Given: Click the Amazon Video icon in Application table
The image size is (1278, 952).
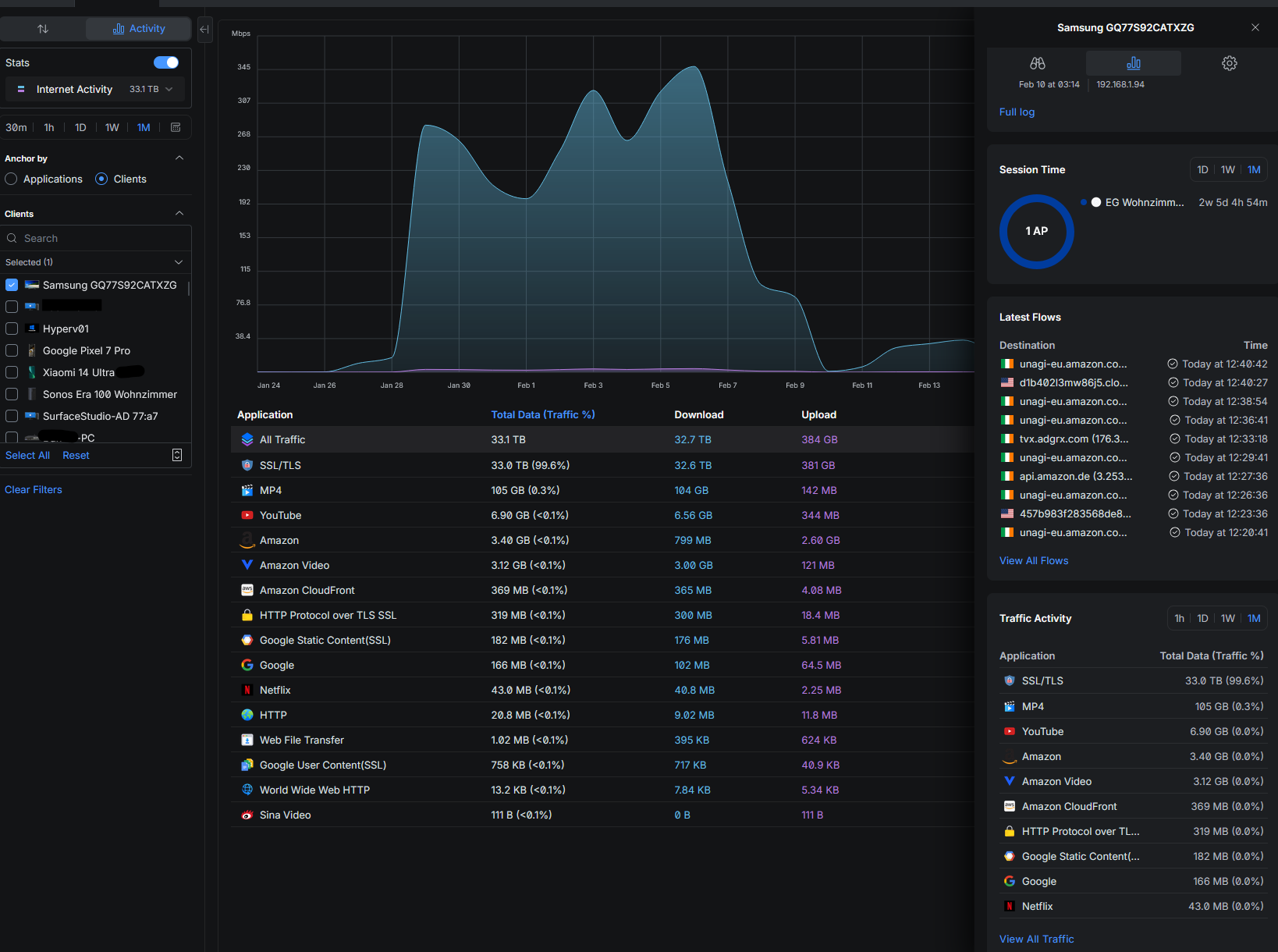Looking at the screenshot, I should click(247, 565).
